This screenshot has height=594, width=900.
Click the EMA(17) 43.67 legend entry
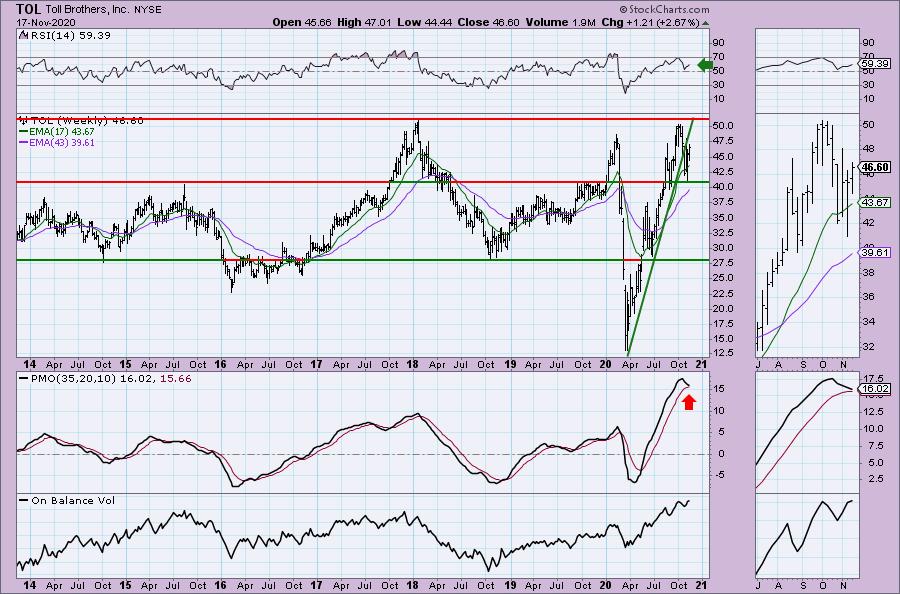tap(62, 131)
